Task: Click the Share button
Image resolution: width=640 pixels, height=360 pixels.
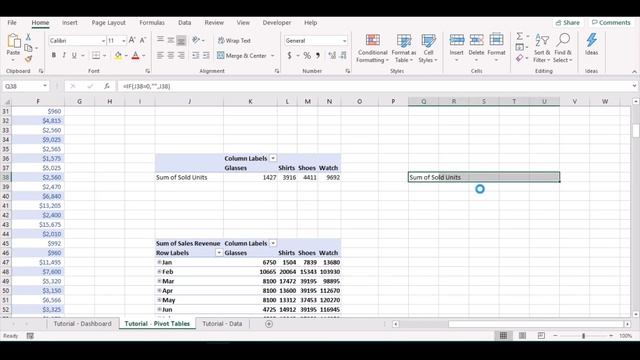Action: tap(568, 22)
